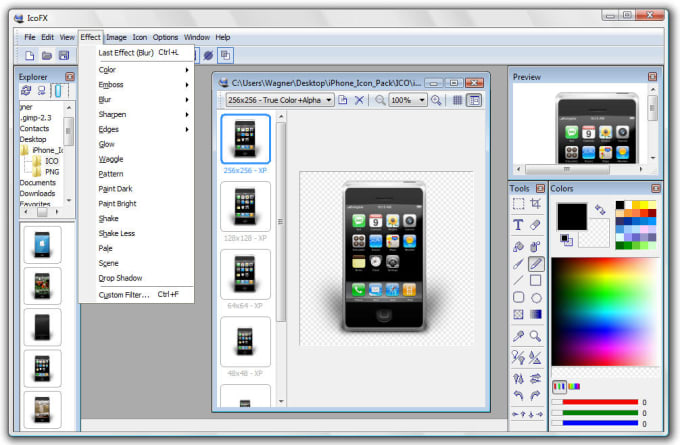Close the Preview panel
This screenshot has width=680, height=445.
click(652, 77)
